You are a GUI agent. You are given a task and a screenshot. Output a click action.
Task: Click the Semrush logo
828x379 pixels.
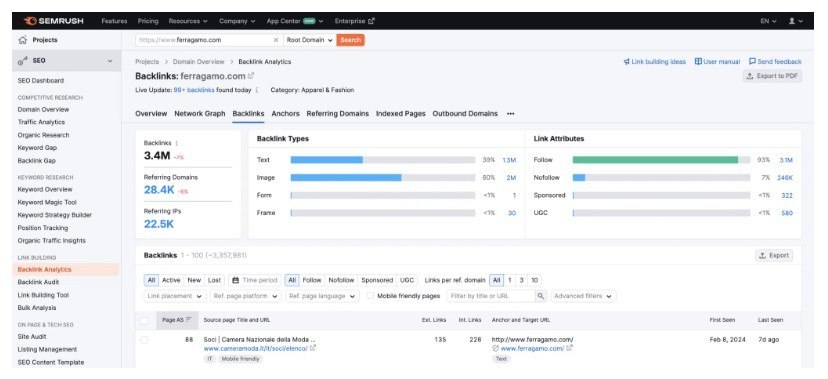click(x=53, y=21)
